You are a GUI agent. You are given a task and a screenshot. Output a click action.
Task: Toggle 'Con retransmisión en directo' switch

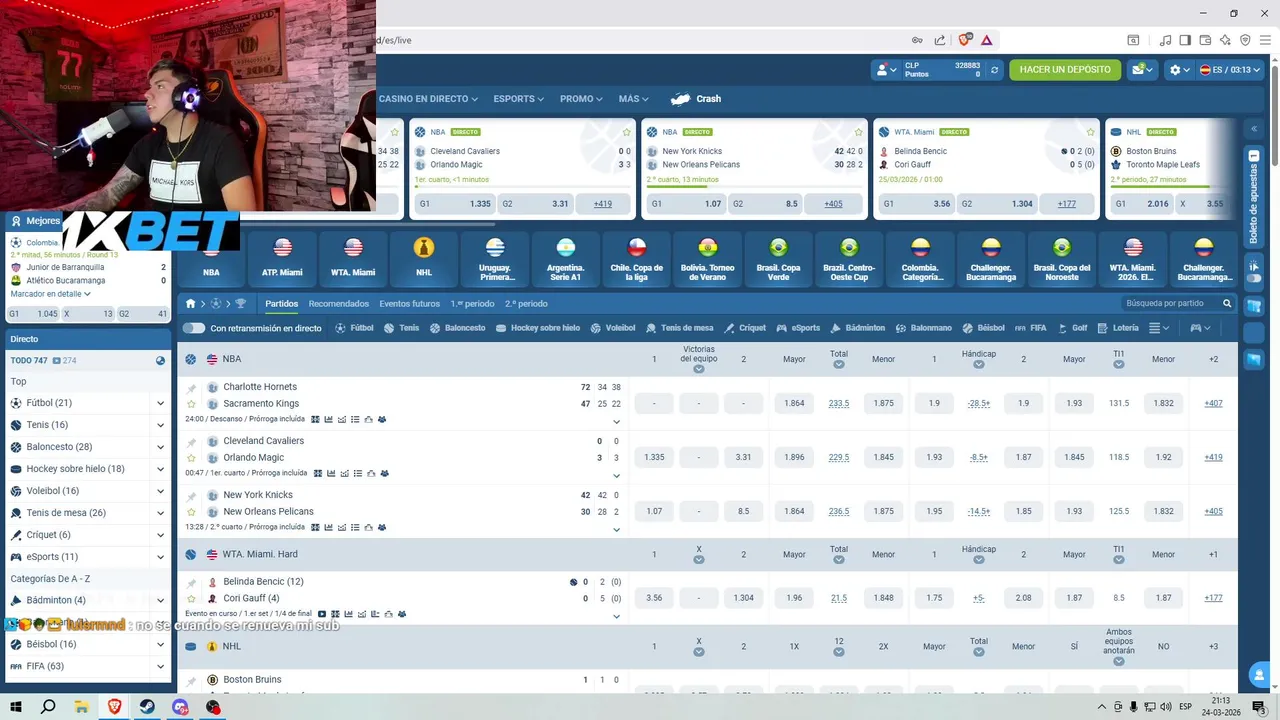[x=194, y=328]
